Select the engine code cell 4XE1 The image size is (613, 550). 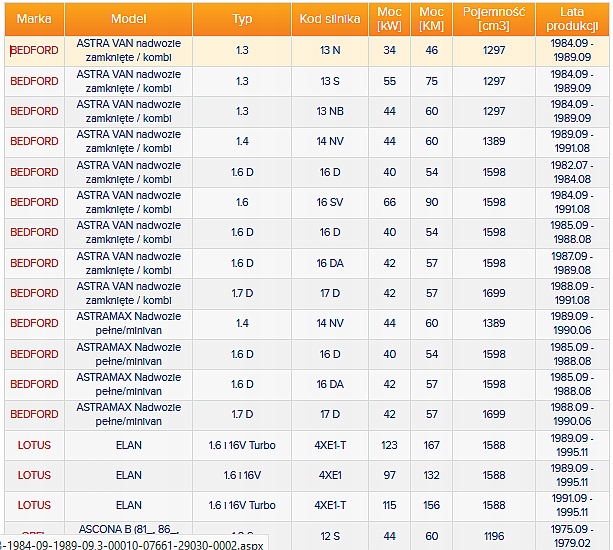(x=330, y=475)
